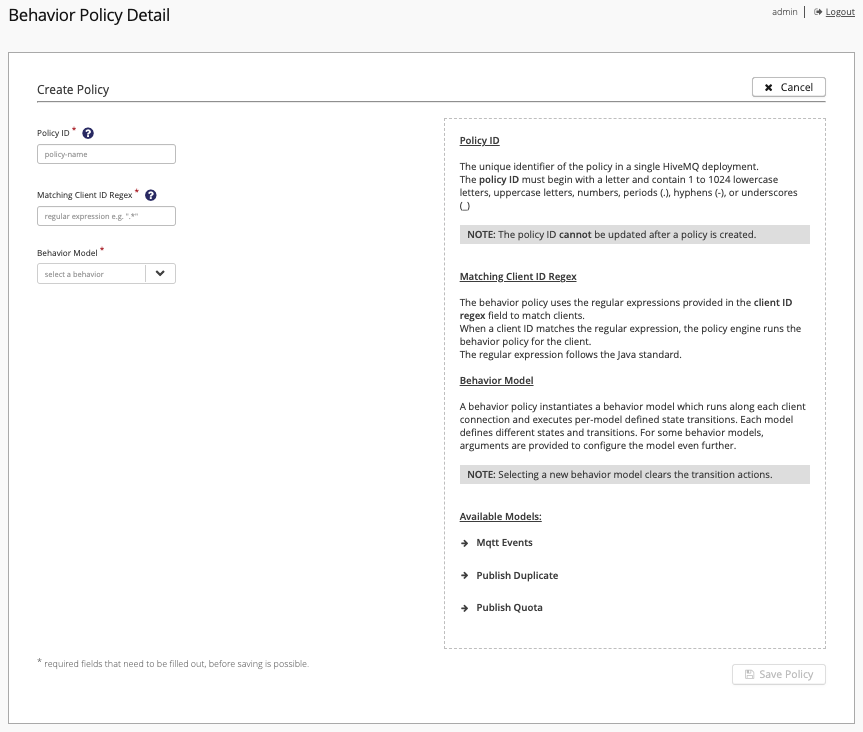
Task: Open the select a behavior combo box
Action: [x=106, y=274]
